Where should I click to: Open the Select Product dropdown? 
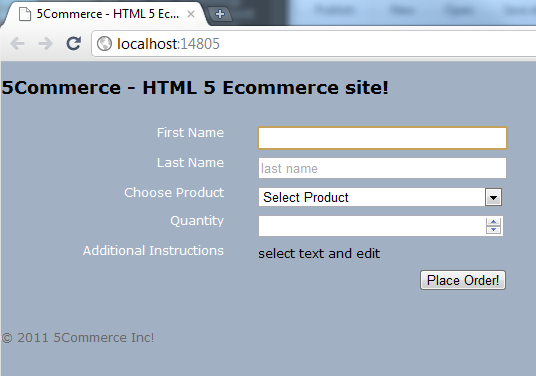click(380, 197)
